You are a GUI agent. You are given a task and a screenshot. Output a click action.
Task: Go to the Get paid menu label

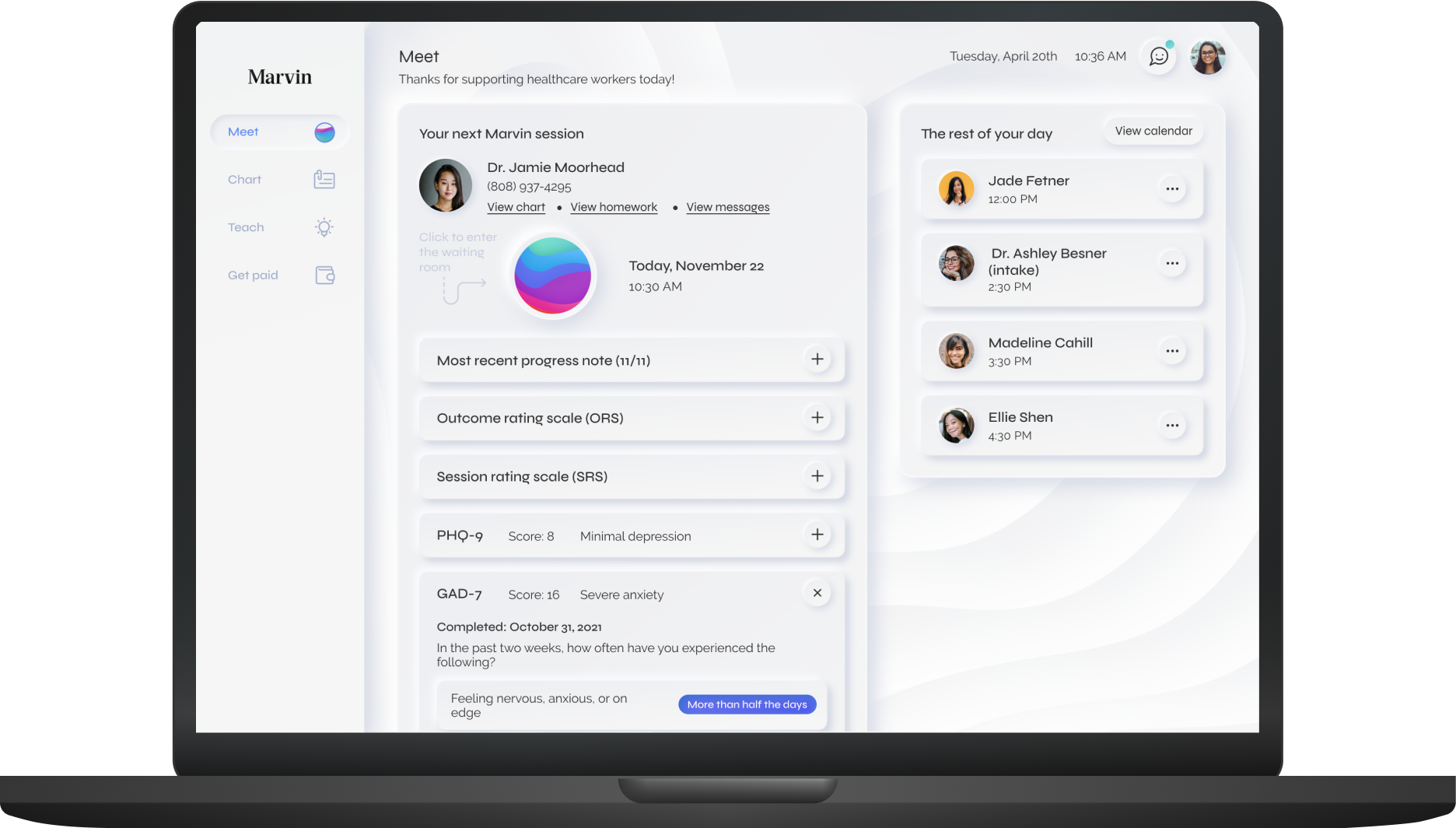(253, 275)
